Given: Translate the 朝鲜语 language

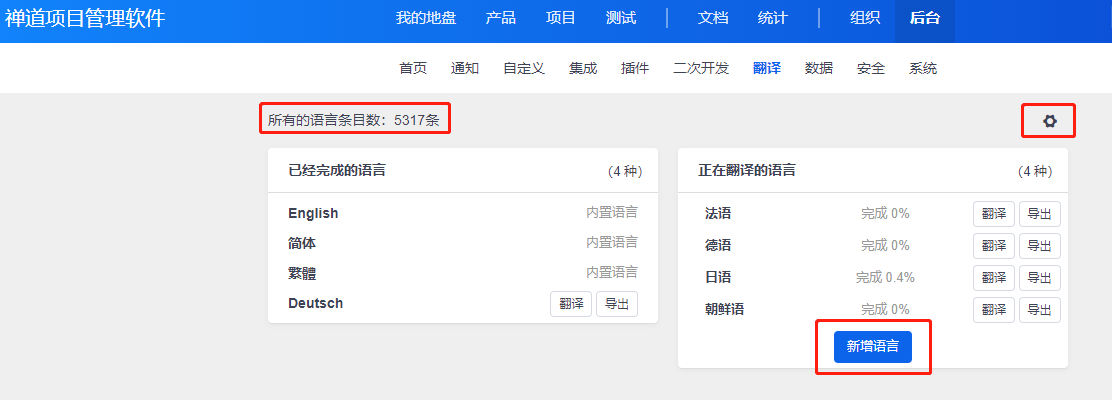Looking at the screenshot, I should tap(994, 309).
